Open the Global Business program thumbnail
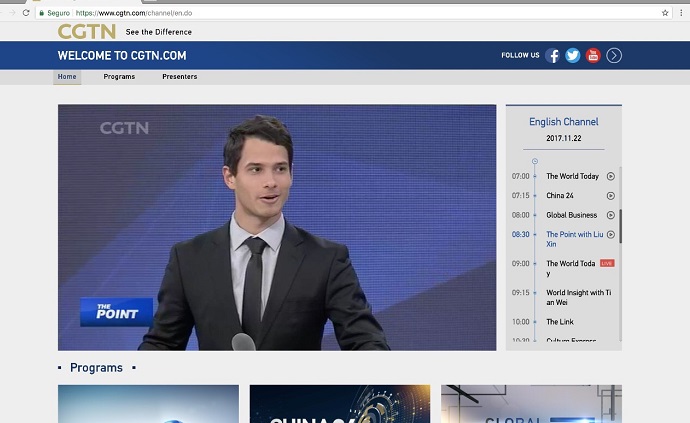The width and height of the screenshot is (690, 423). [531, 404]
